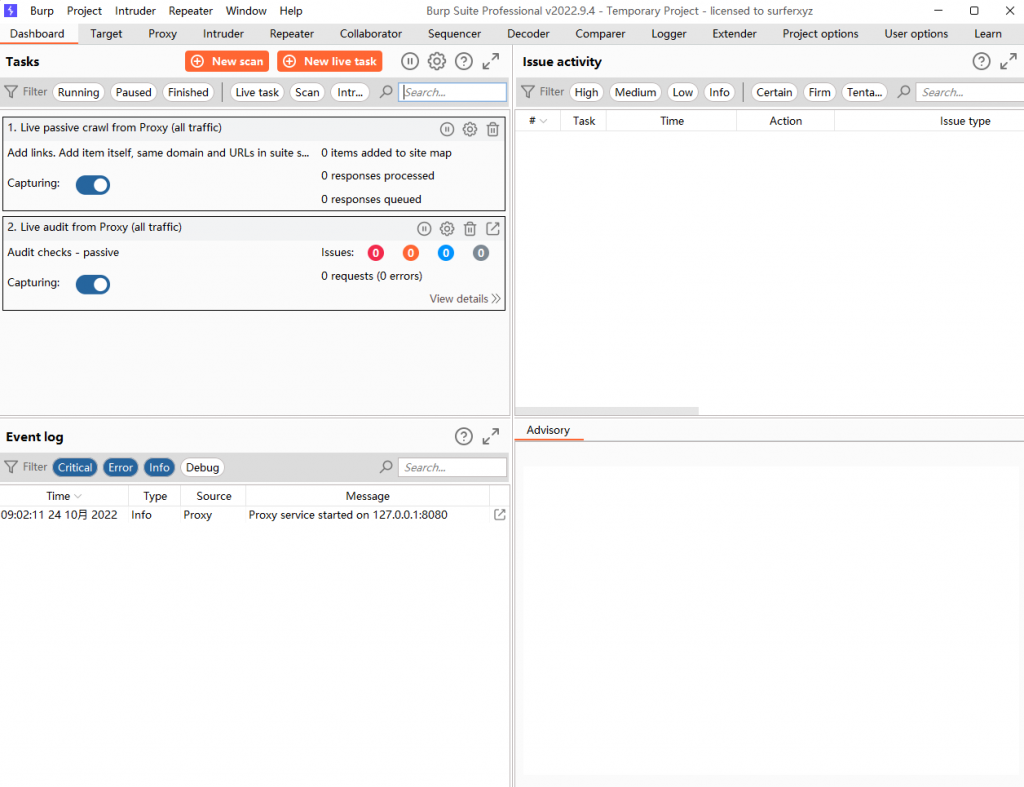Open the Tasks header settings gear
The height and width of the screenshot is (787, 1024).
[437, 61]
